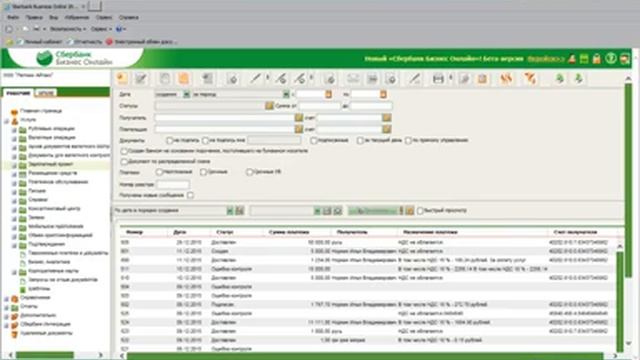Click the icon right of the sort combo
Screen dimensions: 640x360
(240, 211)
